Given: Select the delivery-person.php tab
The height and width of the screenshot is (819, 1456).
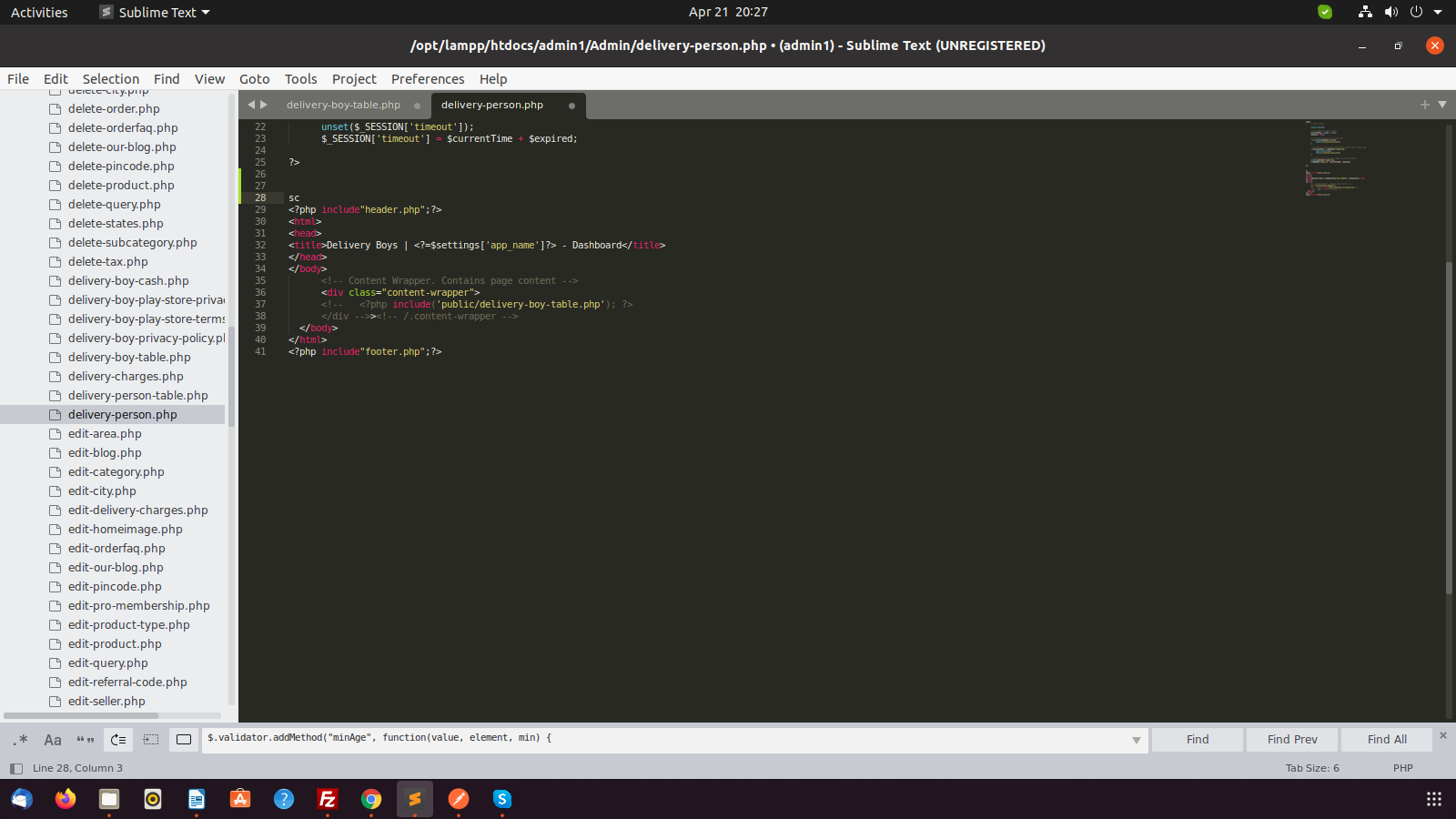Looking at the screenshot, I should pyautogui.click(x=492, y=105).
